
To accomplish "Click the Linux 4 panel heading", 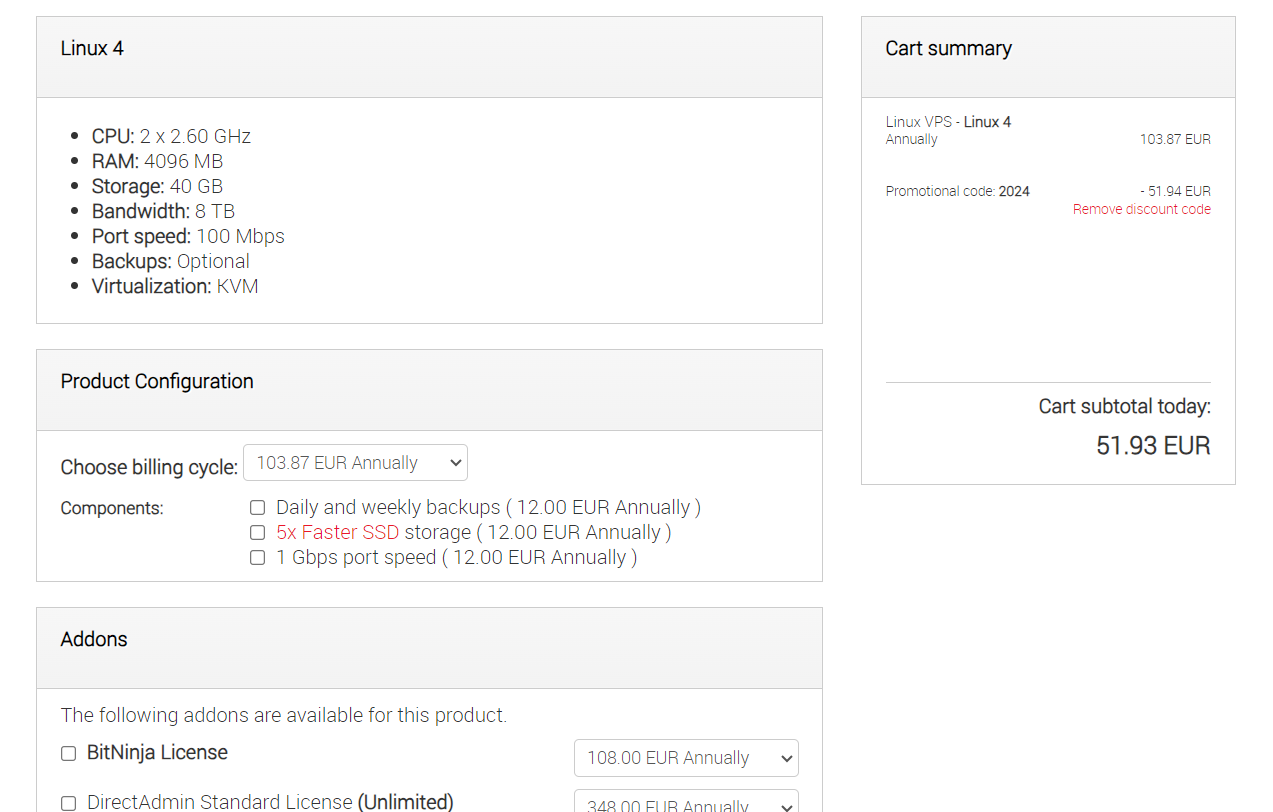I will (x=92, y=48).
